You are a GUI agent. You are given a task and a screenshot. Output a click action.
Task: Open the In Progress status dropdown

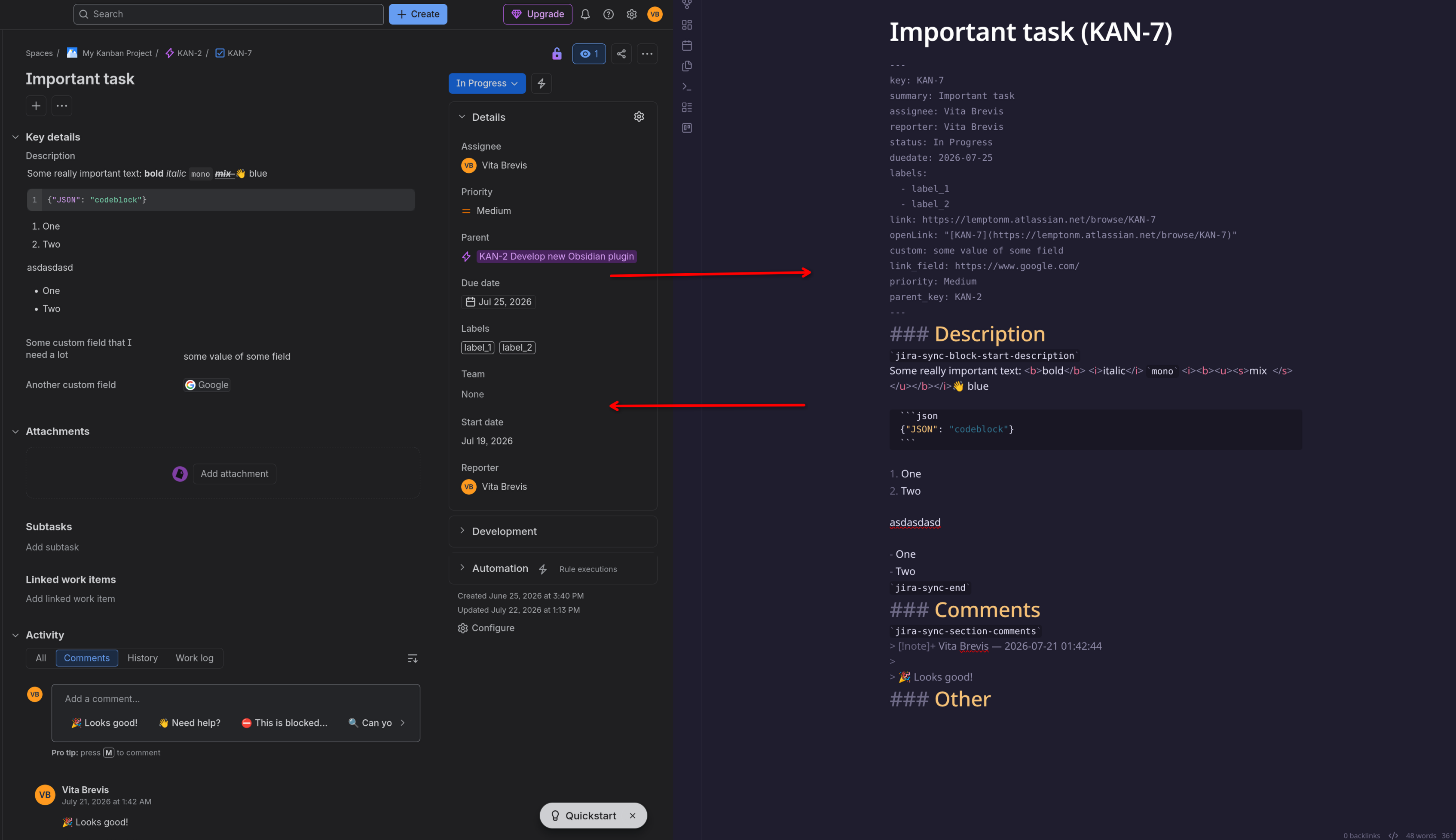coord(487,83)
